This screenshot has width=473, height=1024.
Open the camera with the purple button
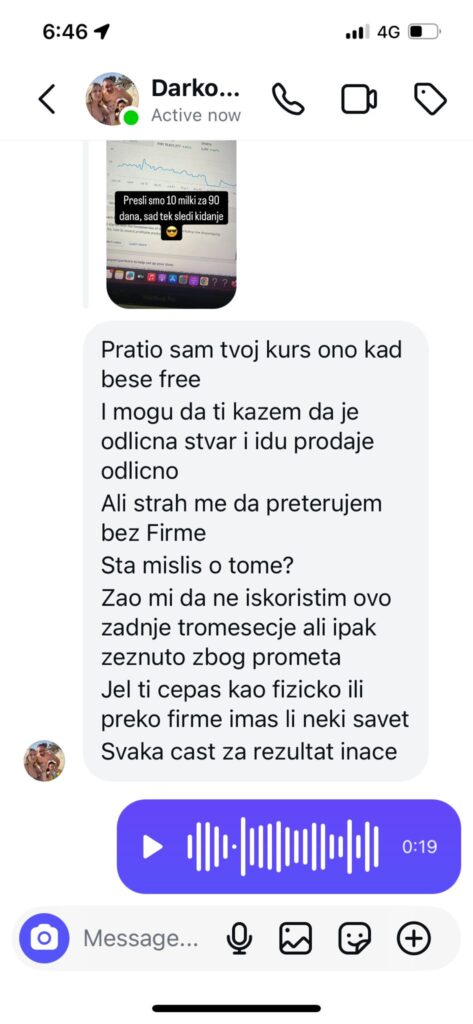[44, 938]
